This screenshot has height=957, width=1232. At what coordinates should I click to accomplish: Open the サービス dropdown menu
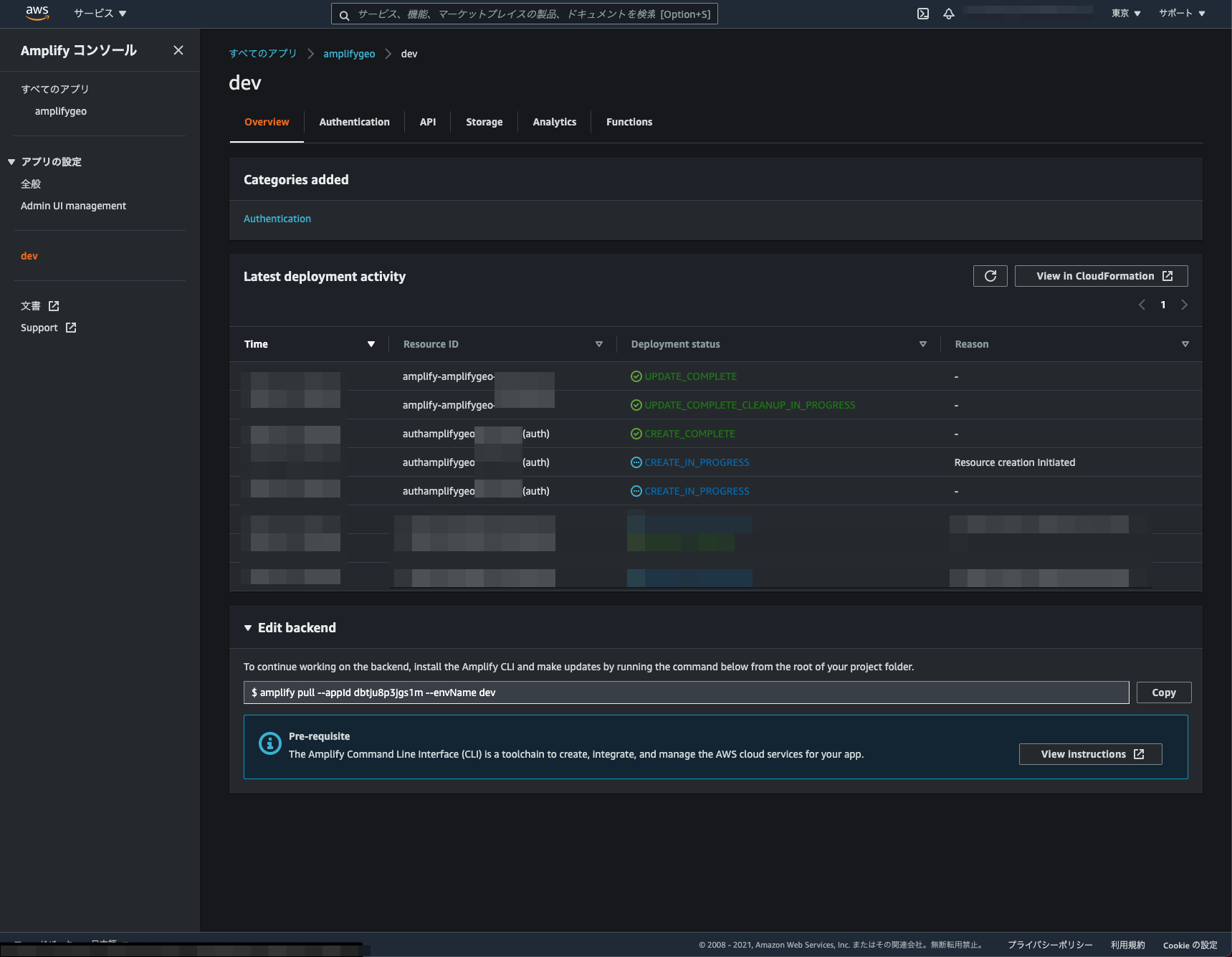(x=100, y=14)
